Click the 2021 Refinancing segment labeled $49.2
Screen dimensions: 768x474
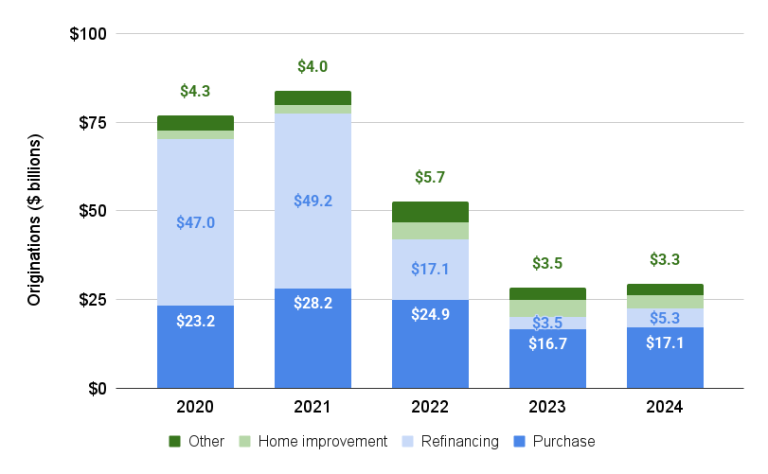312,200
